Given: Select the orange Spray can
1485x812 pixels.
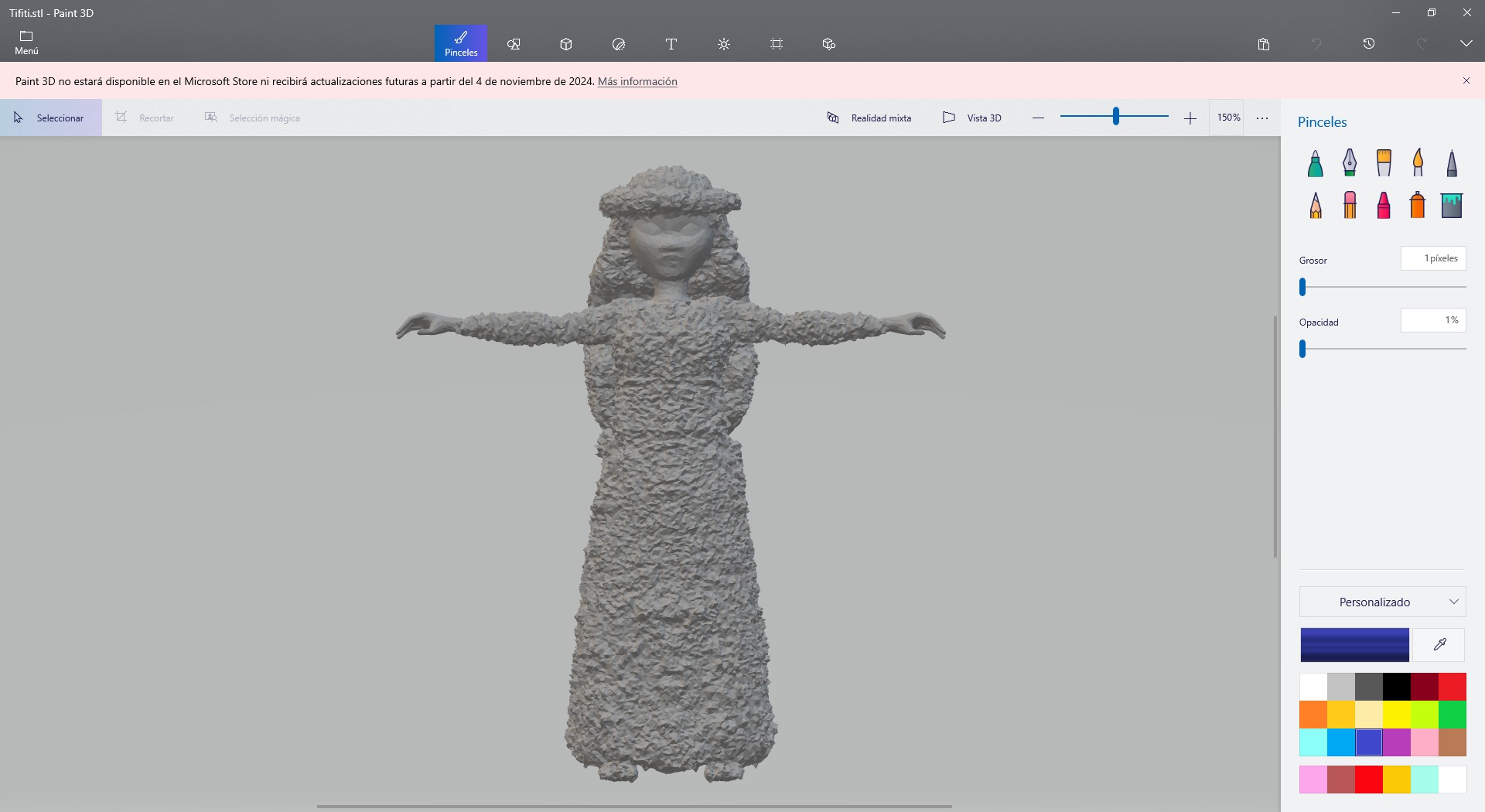Looking at the screenshot, I should (1418, 206).
